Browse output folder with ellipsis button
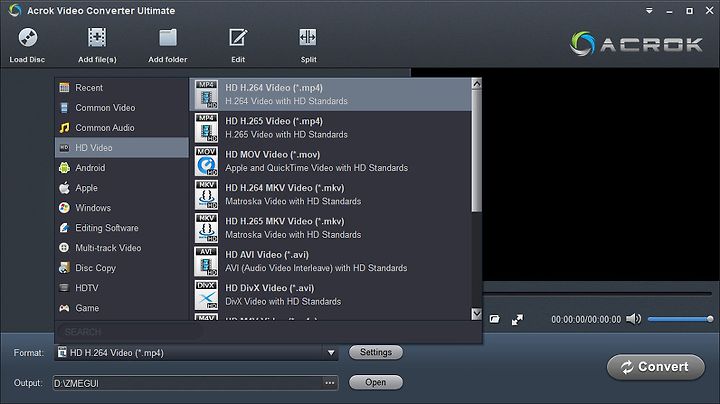Viewport: 720px width, 404px height. [x=330, y=383]
